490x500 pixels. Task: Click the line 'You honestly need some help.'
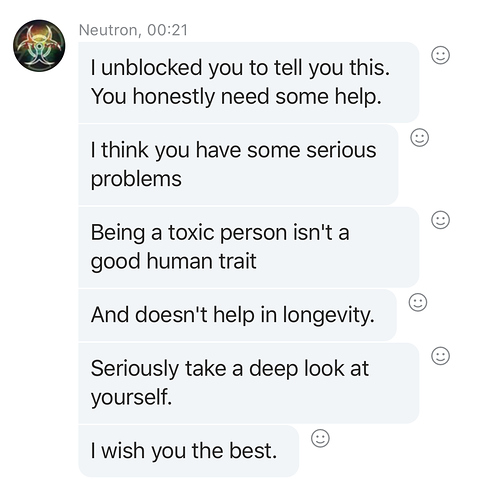pyautogui.click(x=236, y=97)
